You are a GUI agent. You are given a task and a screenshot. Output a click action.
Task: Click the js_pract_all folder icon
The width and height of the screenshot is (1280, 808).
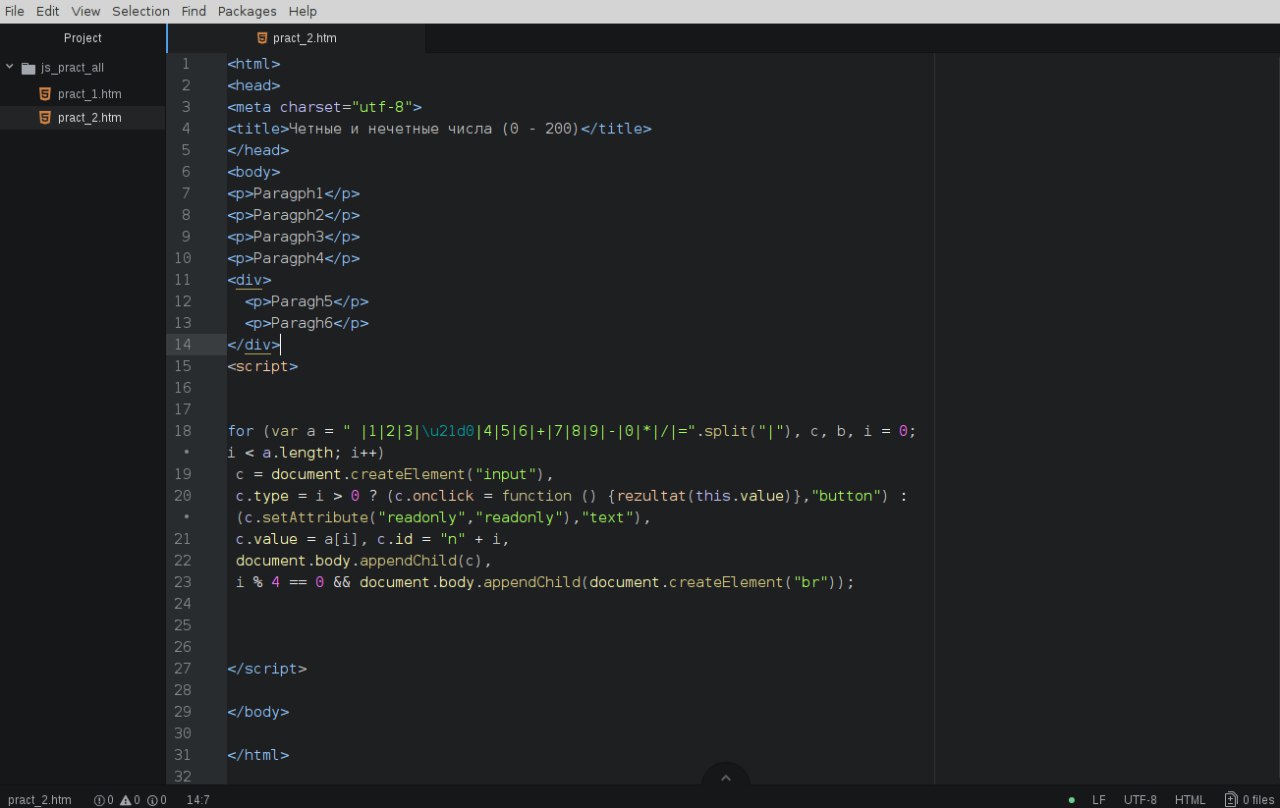point(27,68)
